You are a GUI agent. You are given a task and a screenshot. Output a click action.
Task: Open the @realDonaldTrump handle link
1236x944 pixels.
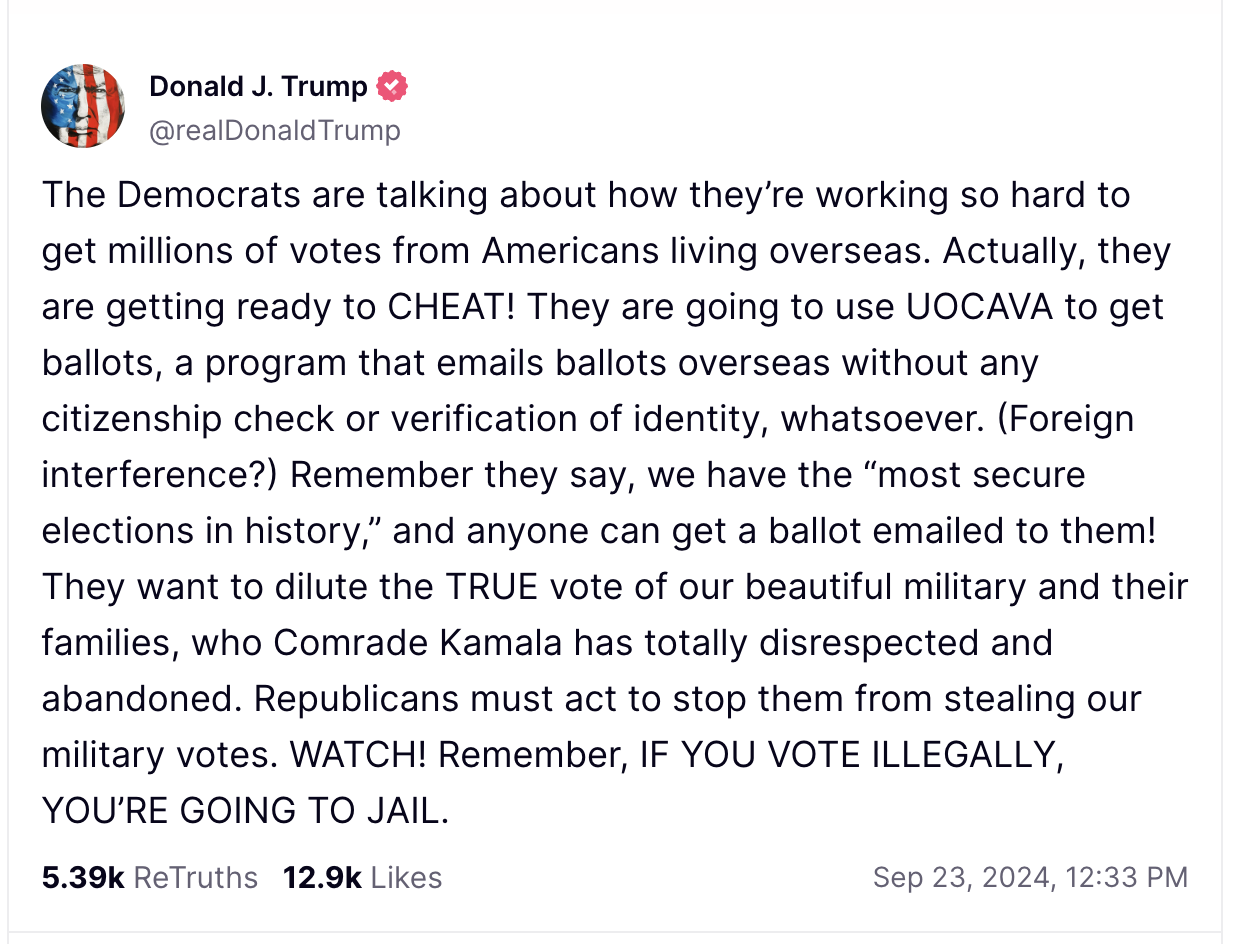click(x=274, y=131)
